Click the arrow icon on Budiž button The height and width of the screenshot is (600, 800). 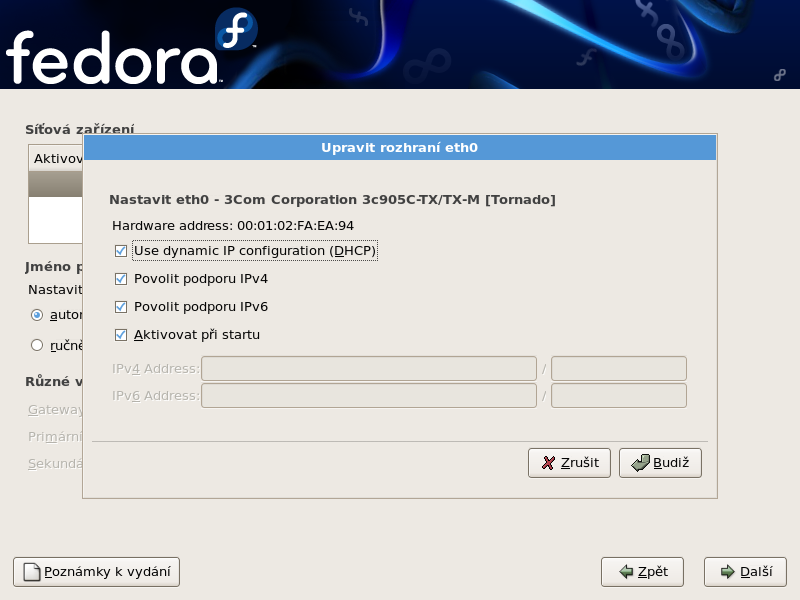pos(640,463)
